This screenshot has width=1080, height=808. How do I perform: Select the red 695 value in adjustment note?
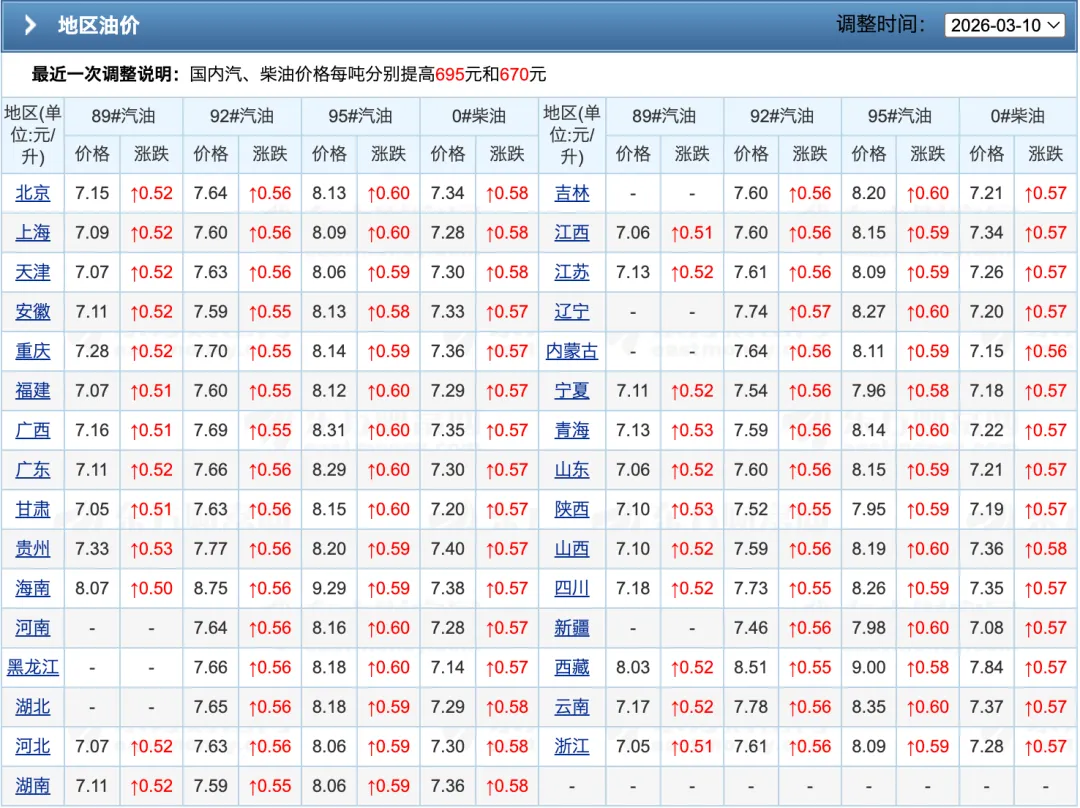click(450, 74)
